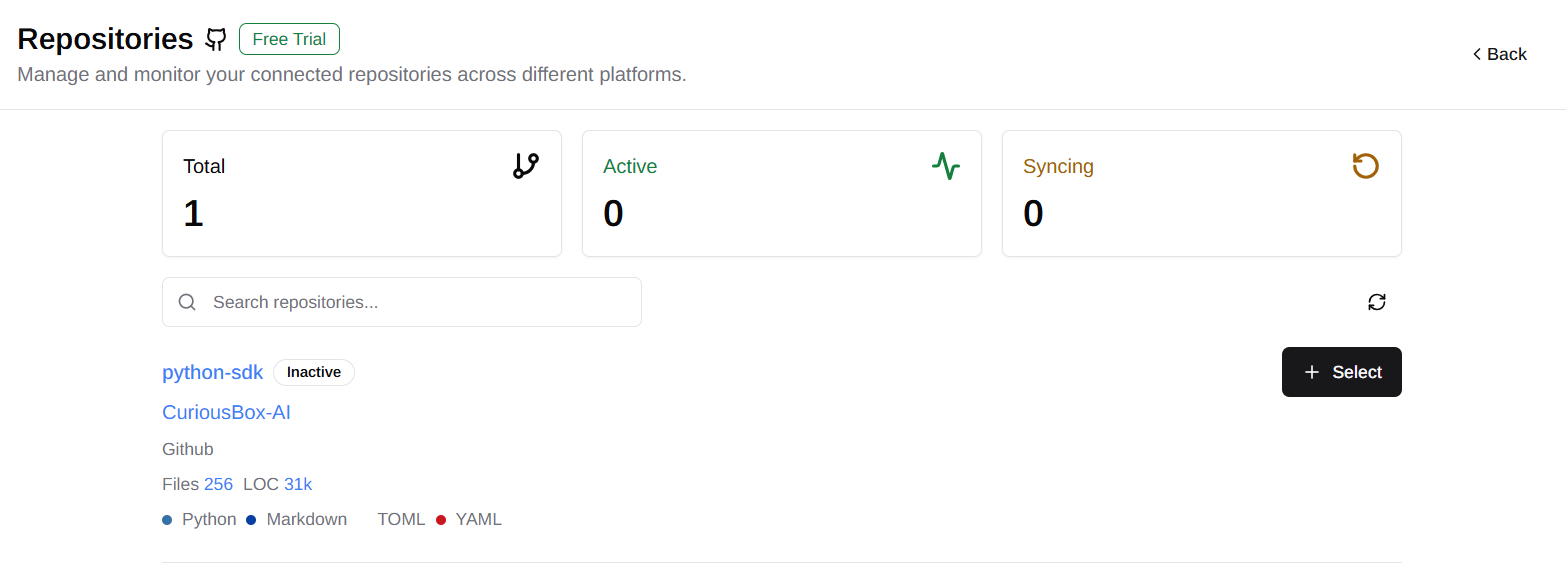Open the python-sdk repository link

pyautogui.click(x=213, y=372)
